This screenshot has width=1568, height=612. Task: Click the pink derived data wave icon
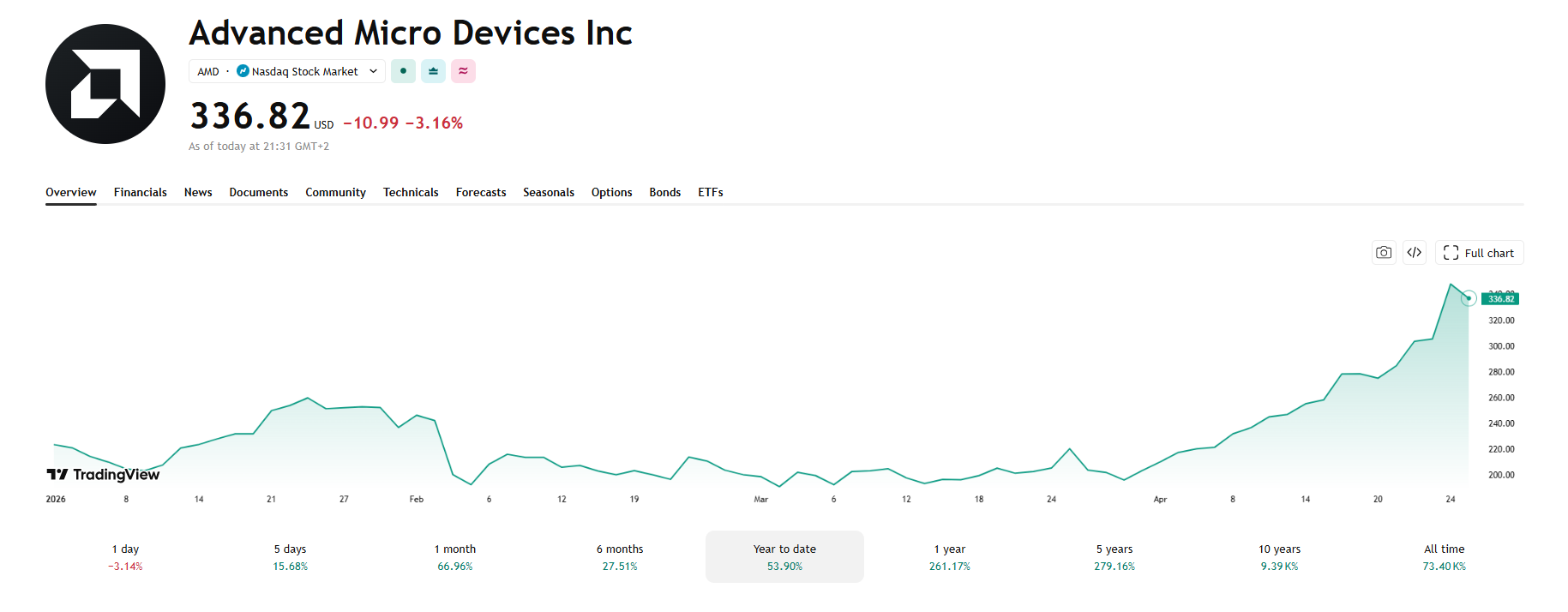pyautogui.click(x=463, y=71)
